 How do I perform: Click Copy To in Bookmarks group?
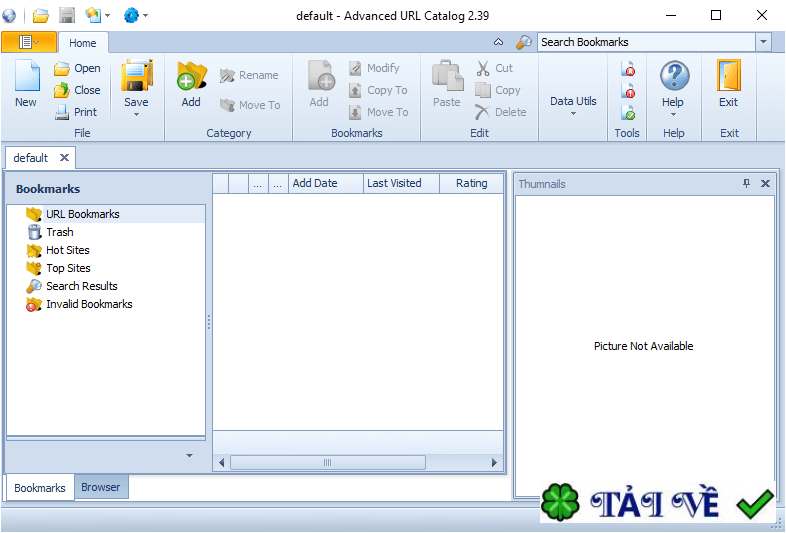[378, 90]
